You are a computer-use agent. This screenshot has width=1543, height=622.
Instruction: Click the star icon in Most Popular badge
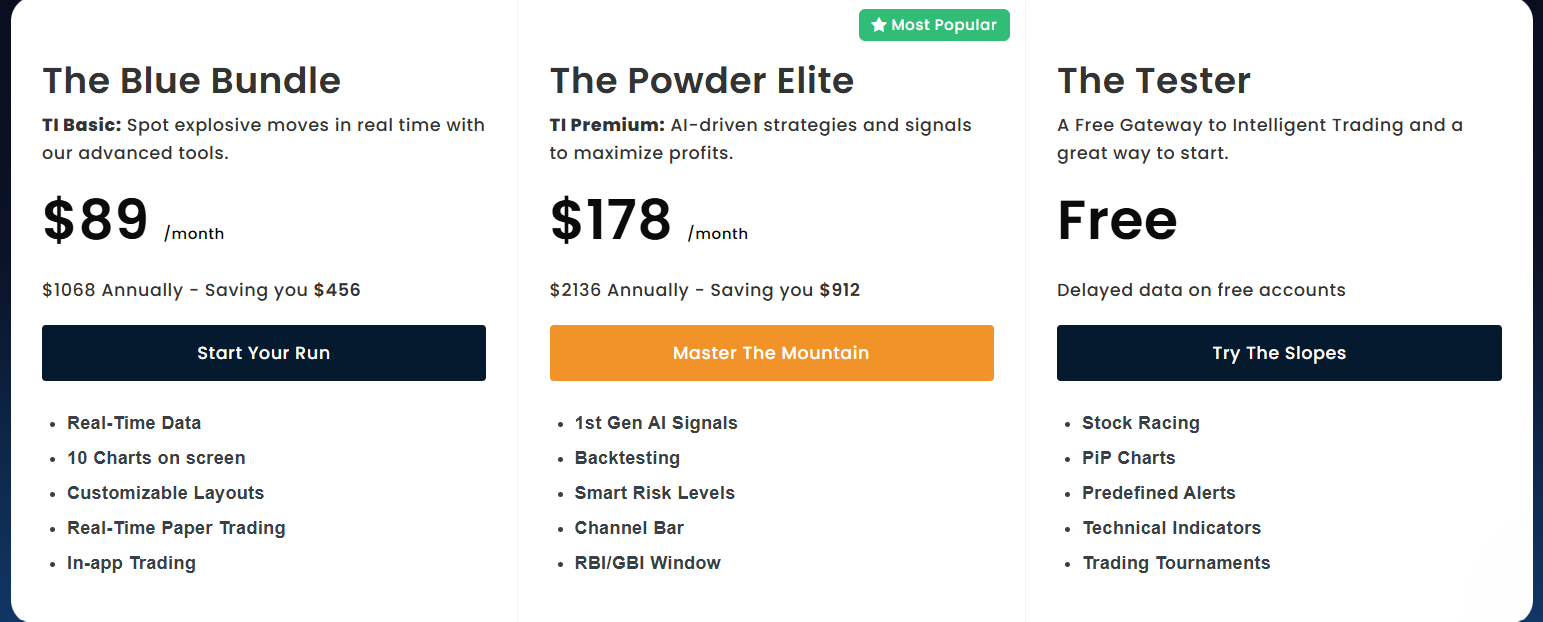(x=879, y=25)
